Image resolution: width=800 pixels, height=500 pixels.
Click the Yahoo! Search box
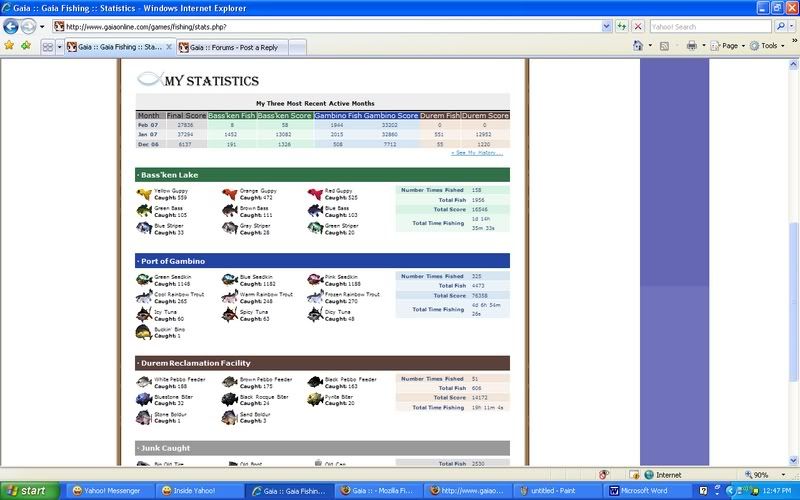click(711, 27)
